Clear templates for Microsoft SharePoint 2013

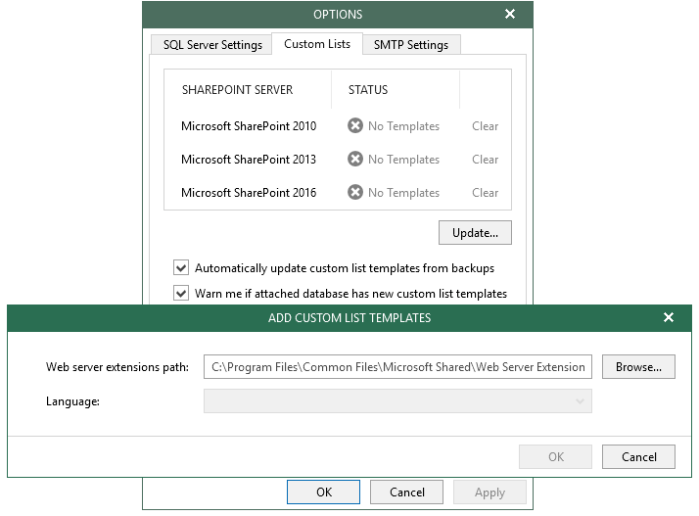click(x=485, y=159)
